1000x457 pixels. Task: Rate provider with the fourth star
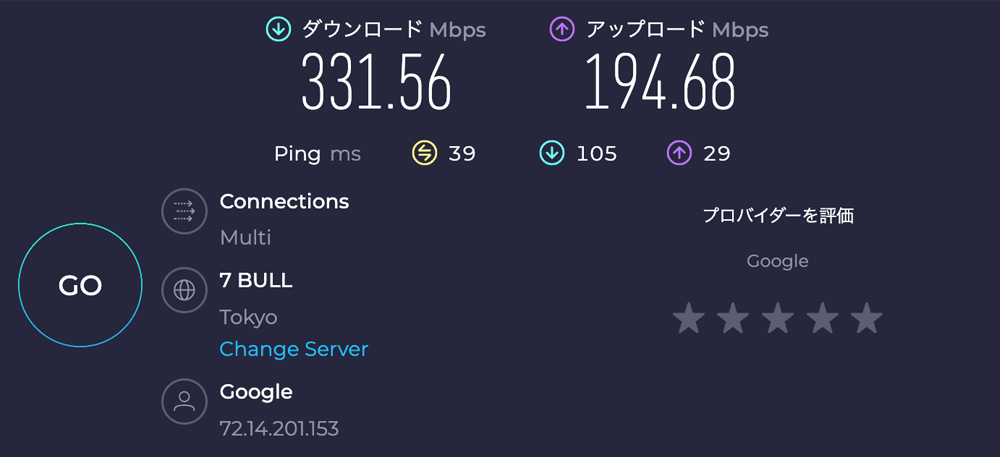tap(822, 319)
